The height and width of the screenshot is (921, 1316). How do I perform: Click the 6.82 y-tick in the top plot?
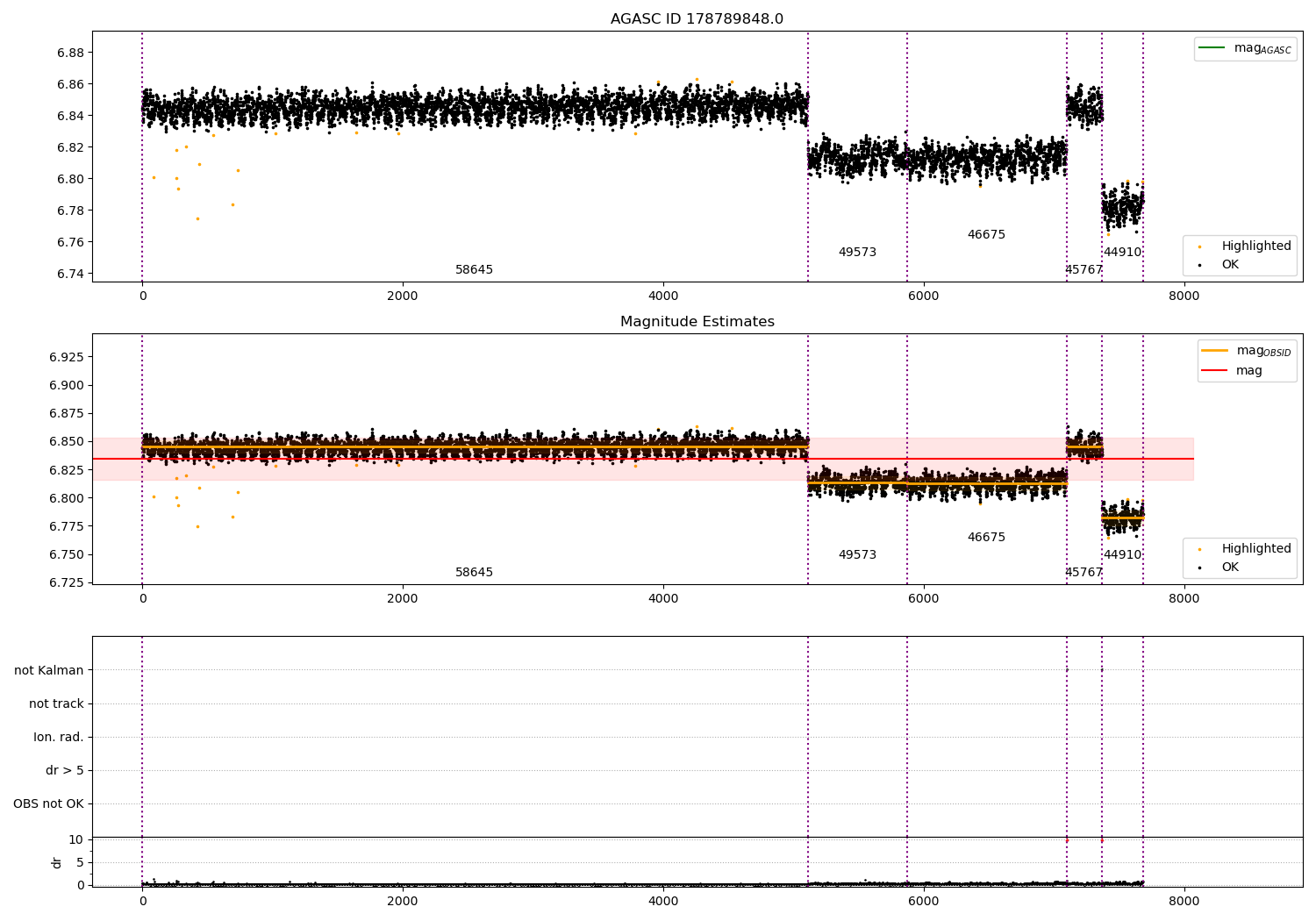tap(70, 147)
